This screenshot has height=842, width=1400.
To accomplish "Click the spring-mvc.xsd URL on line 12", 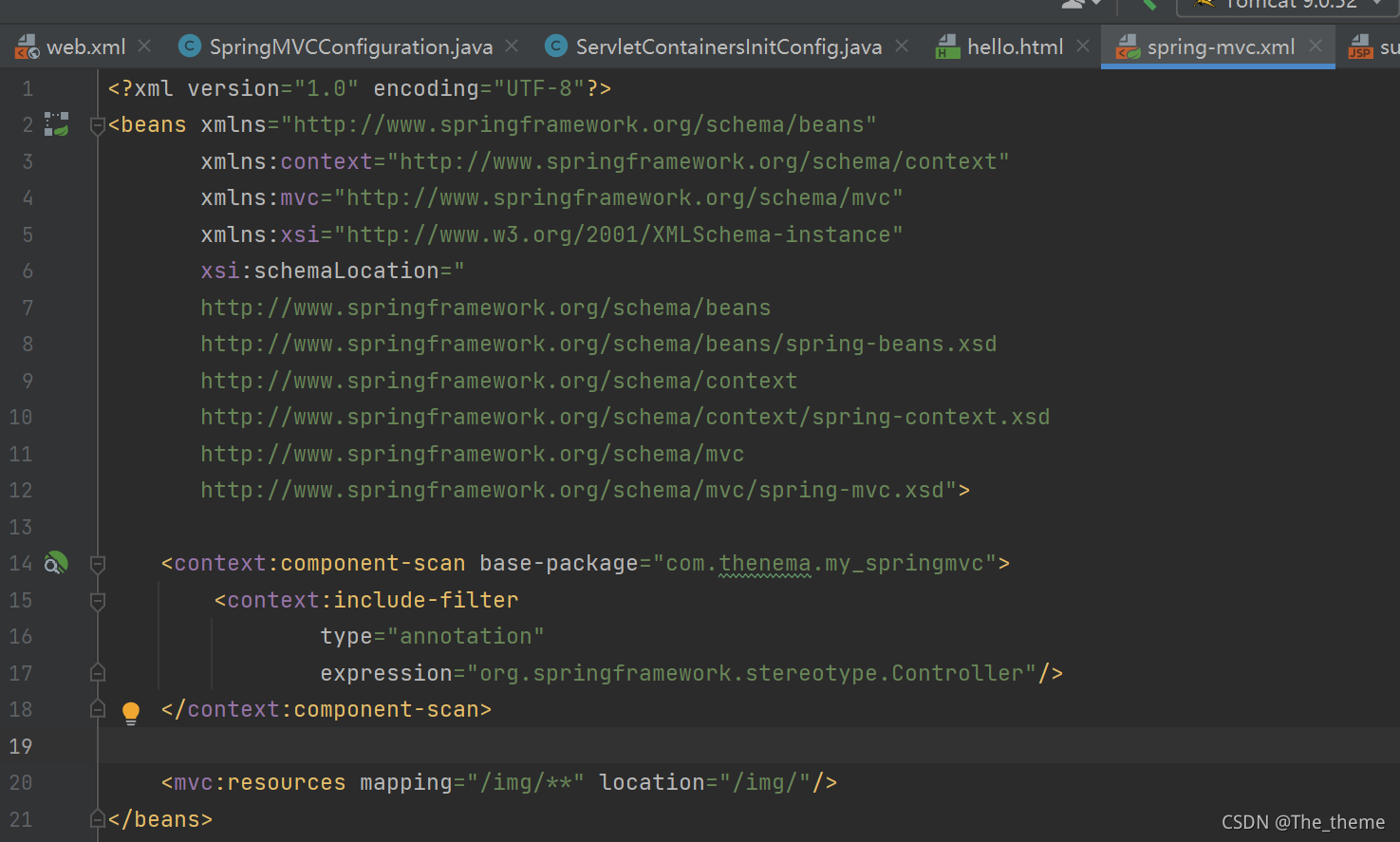I will (x=572, y=490).
